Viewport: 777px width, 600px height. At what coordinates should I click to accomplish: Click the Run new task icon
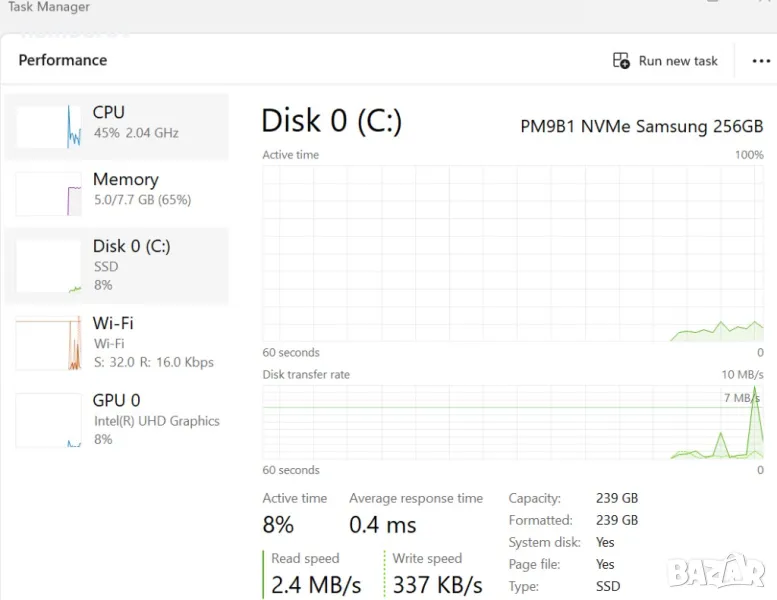tap(621, 61)
